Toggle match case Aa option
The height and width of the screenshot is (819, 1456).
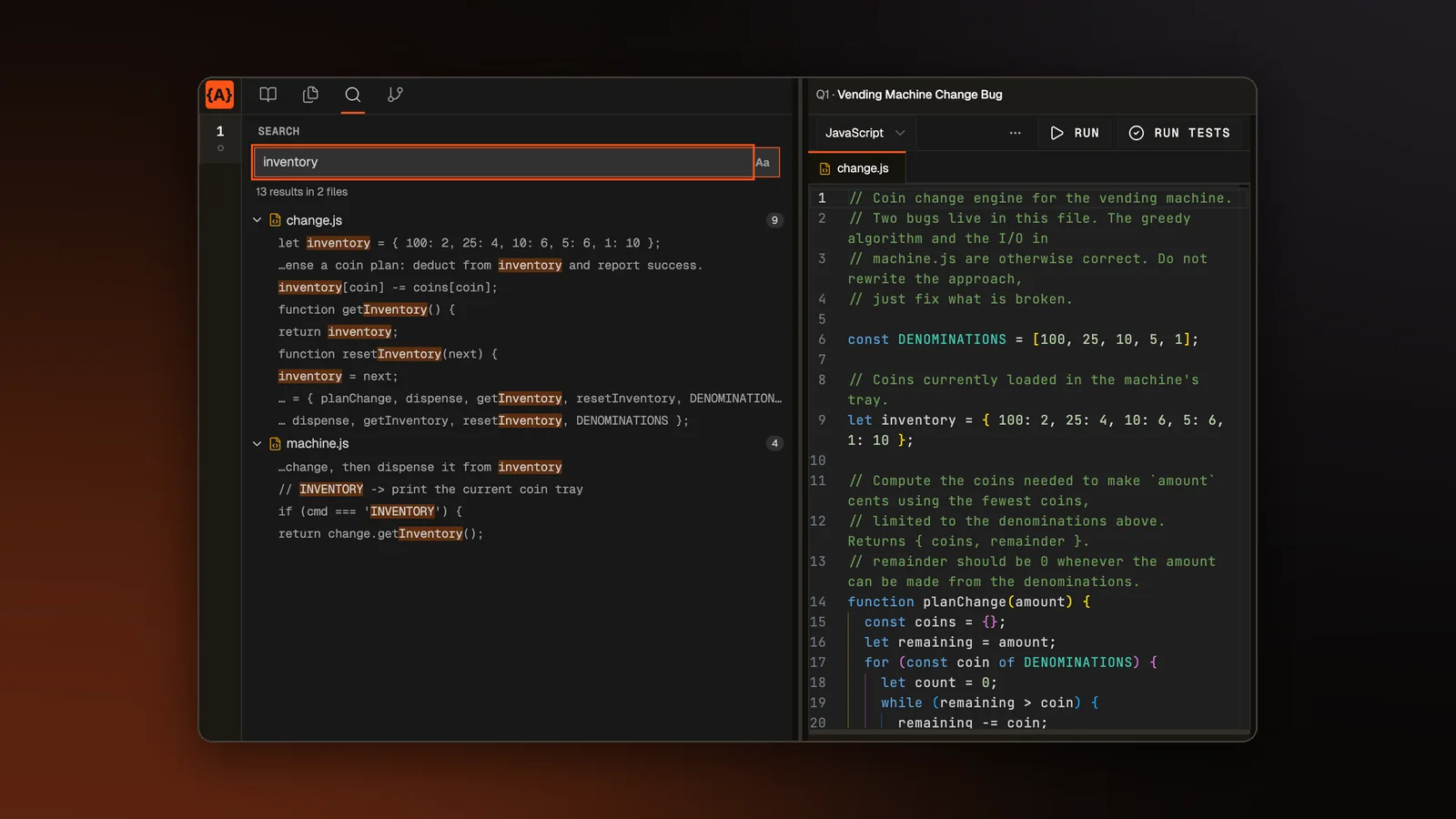point(763,162)
